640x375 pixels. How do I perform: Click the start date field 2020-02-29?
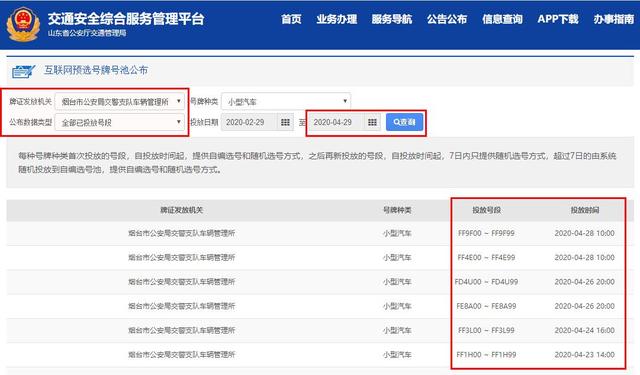249,122
